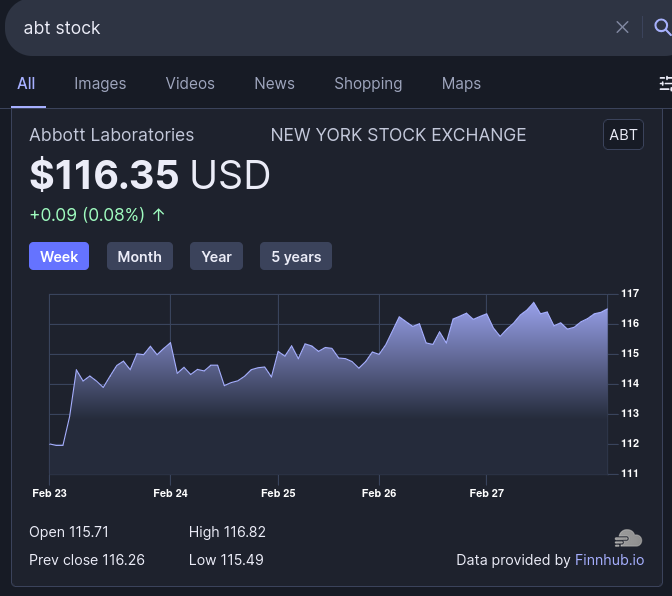This screenshot has width=672, height=596.
Task: Open the Images tab
Action: click(x=100, y=84)
